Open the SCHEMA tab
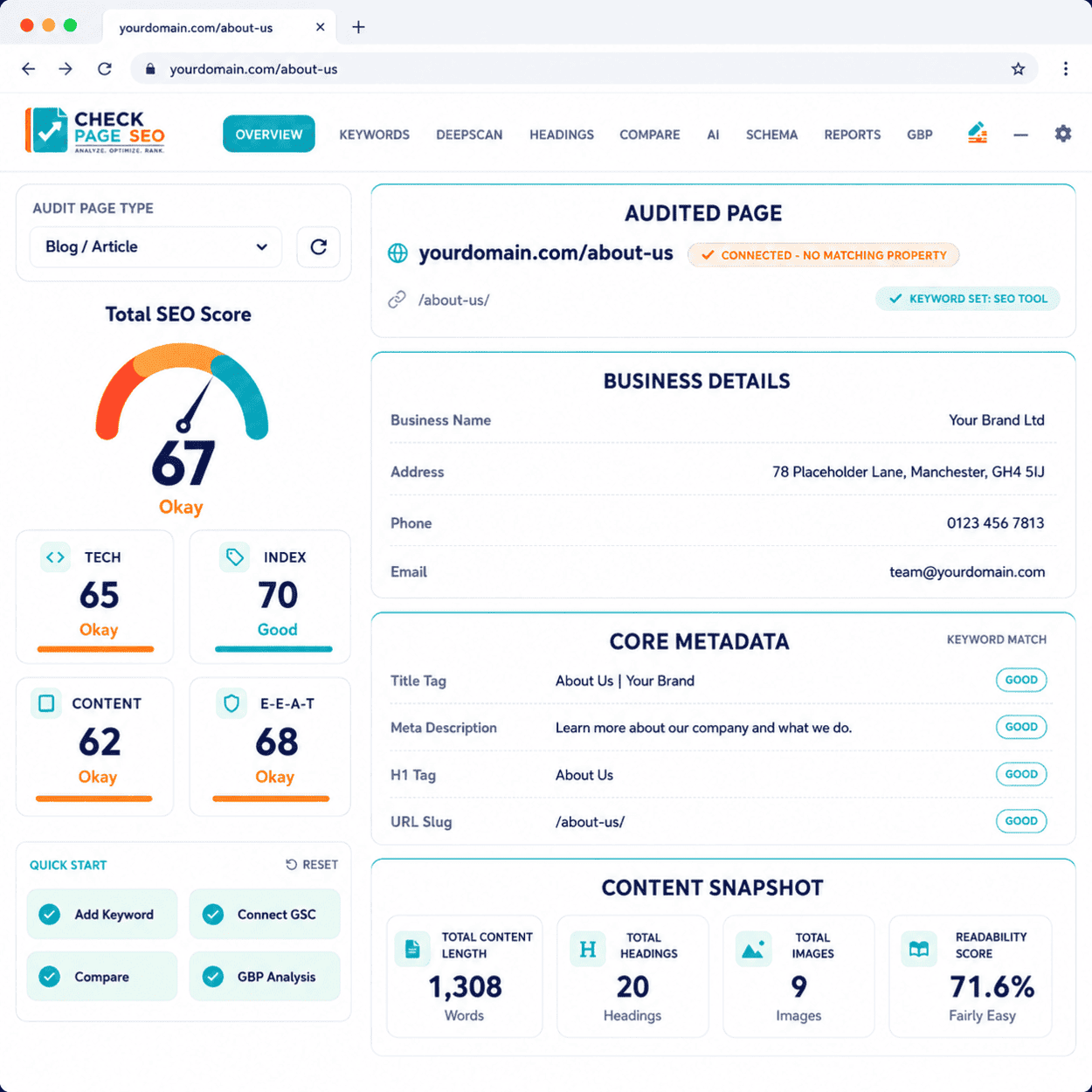 (x=772, y=135)
